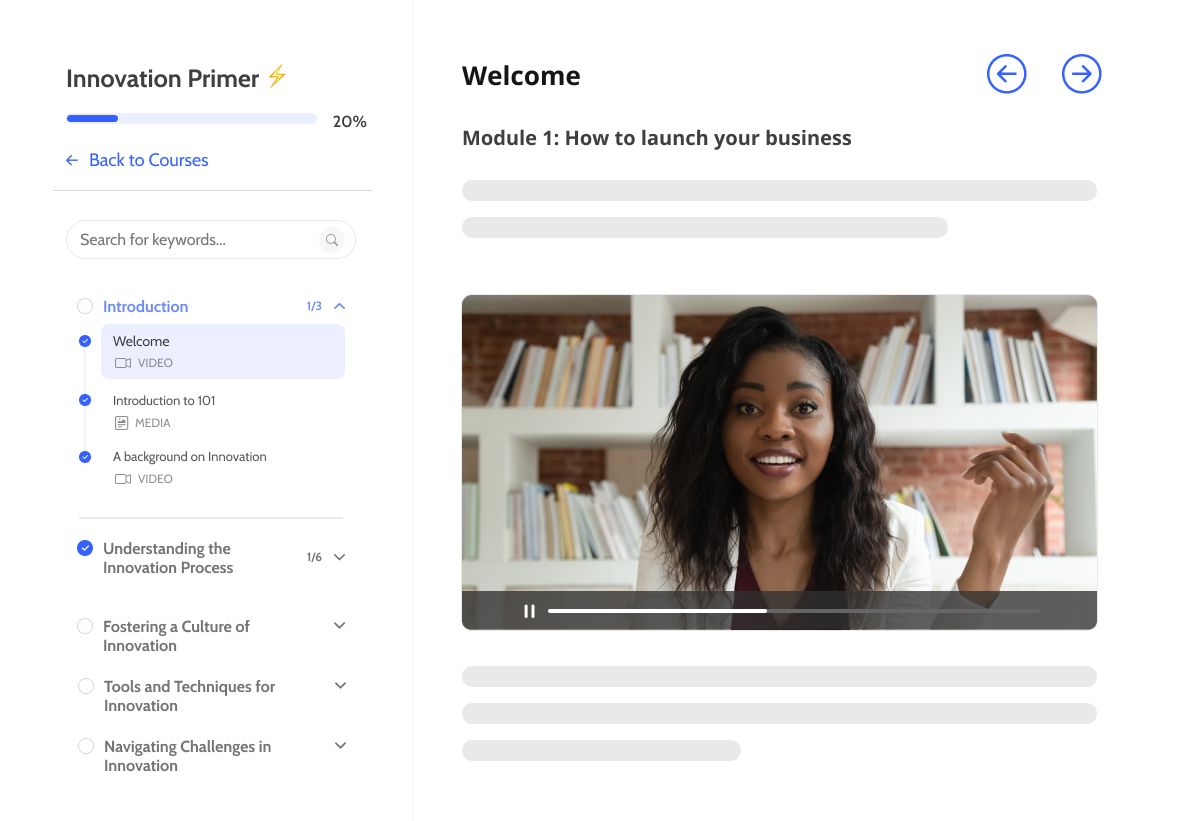The height and width of the screenshot is (821, 1183).
Task: Go to the next lesson arrow
Action: click(x=1081, y=74)
